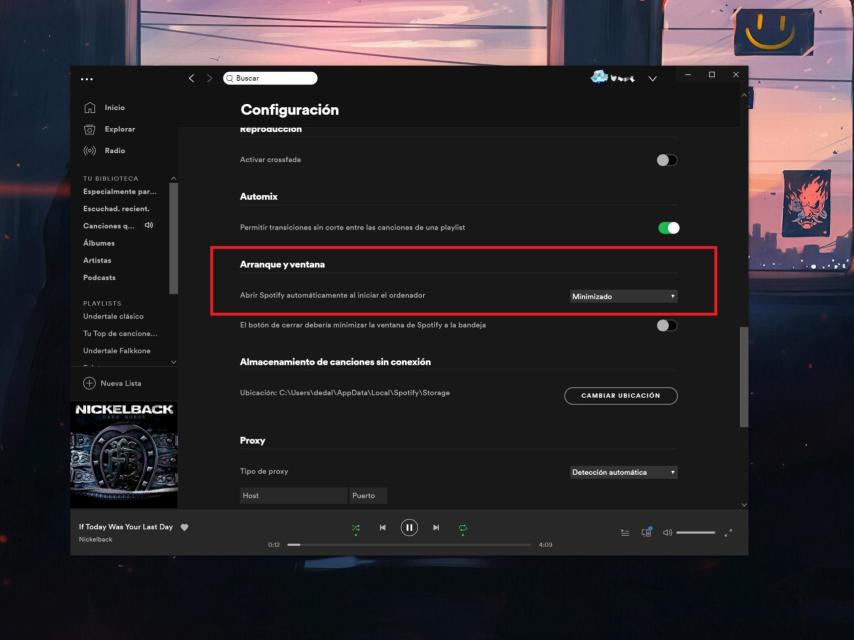The width and height of the screenshot is (854, 640).
Task: Pause the current song
Action: coord(409,527)
